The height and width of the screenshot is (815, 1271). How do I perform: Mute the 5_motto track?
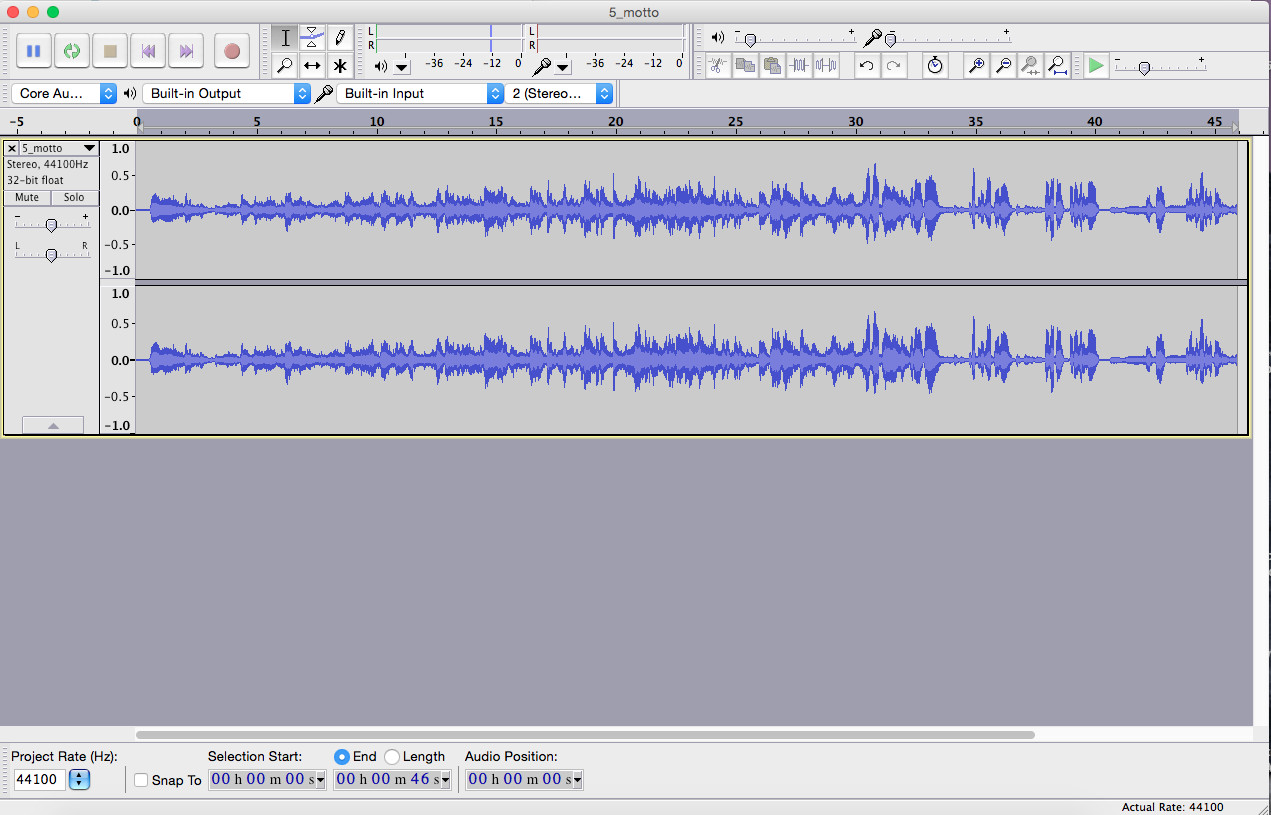click(27, 198)
